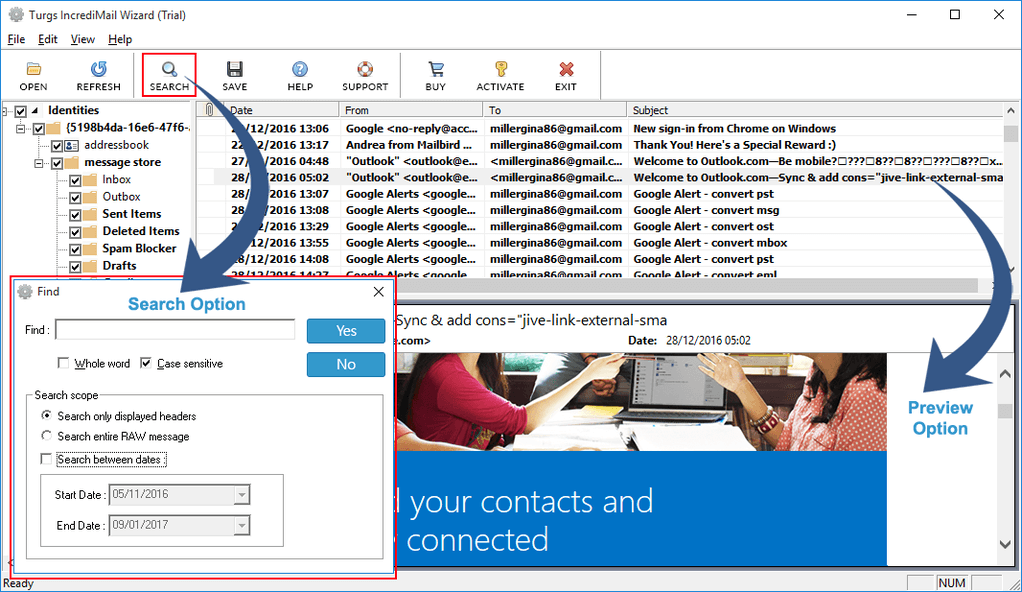Click the Yes button in Find dialog

click(x=346, y=331)
